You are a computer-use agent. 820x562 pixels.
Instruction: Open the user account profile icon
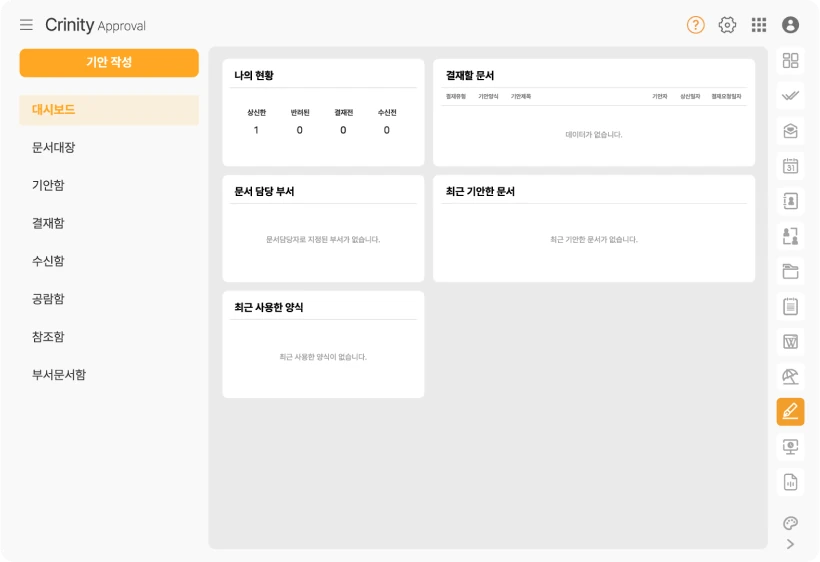(x=790, y=25)
